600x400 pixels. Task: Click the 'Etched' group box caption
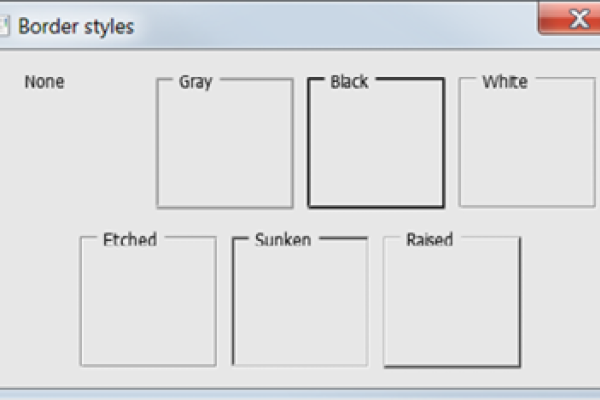[x=130, y=240]
